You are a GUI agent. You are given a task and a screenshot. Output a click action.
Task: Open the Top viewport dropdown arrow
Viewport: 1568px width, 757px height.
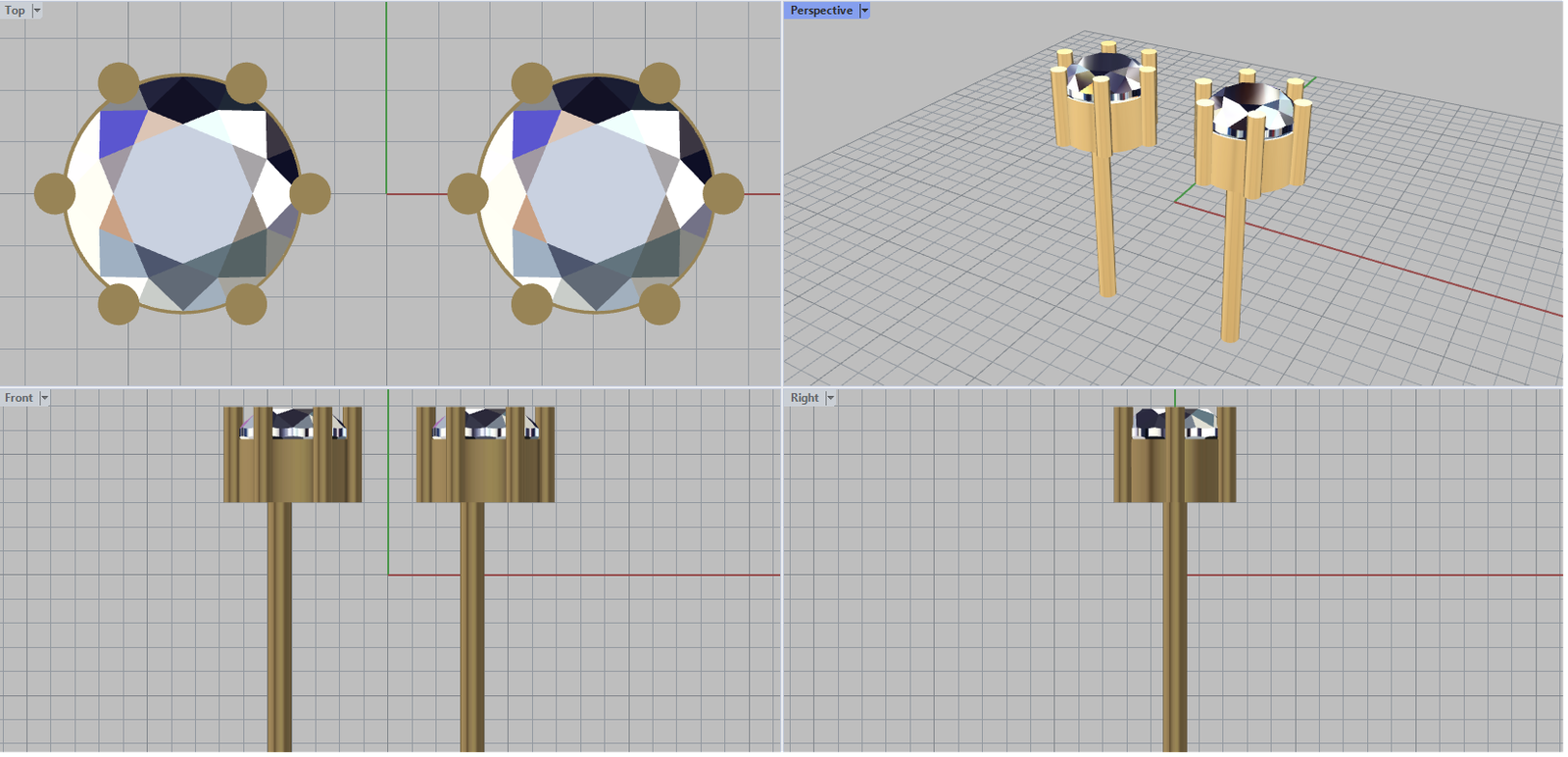point(37,11)
